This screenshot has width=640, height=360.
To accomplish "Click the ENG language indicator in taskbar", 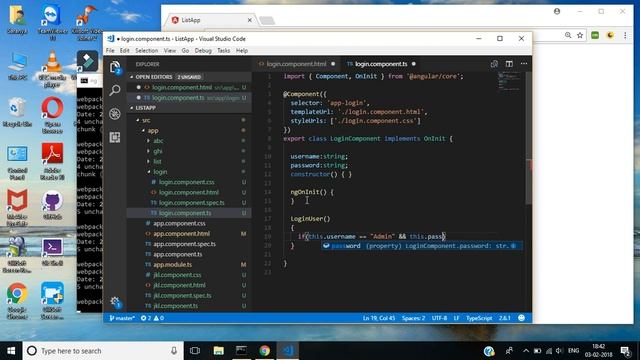I will 573,351.
